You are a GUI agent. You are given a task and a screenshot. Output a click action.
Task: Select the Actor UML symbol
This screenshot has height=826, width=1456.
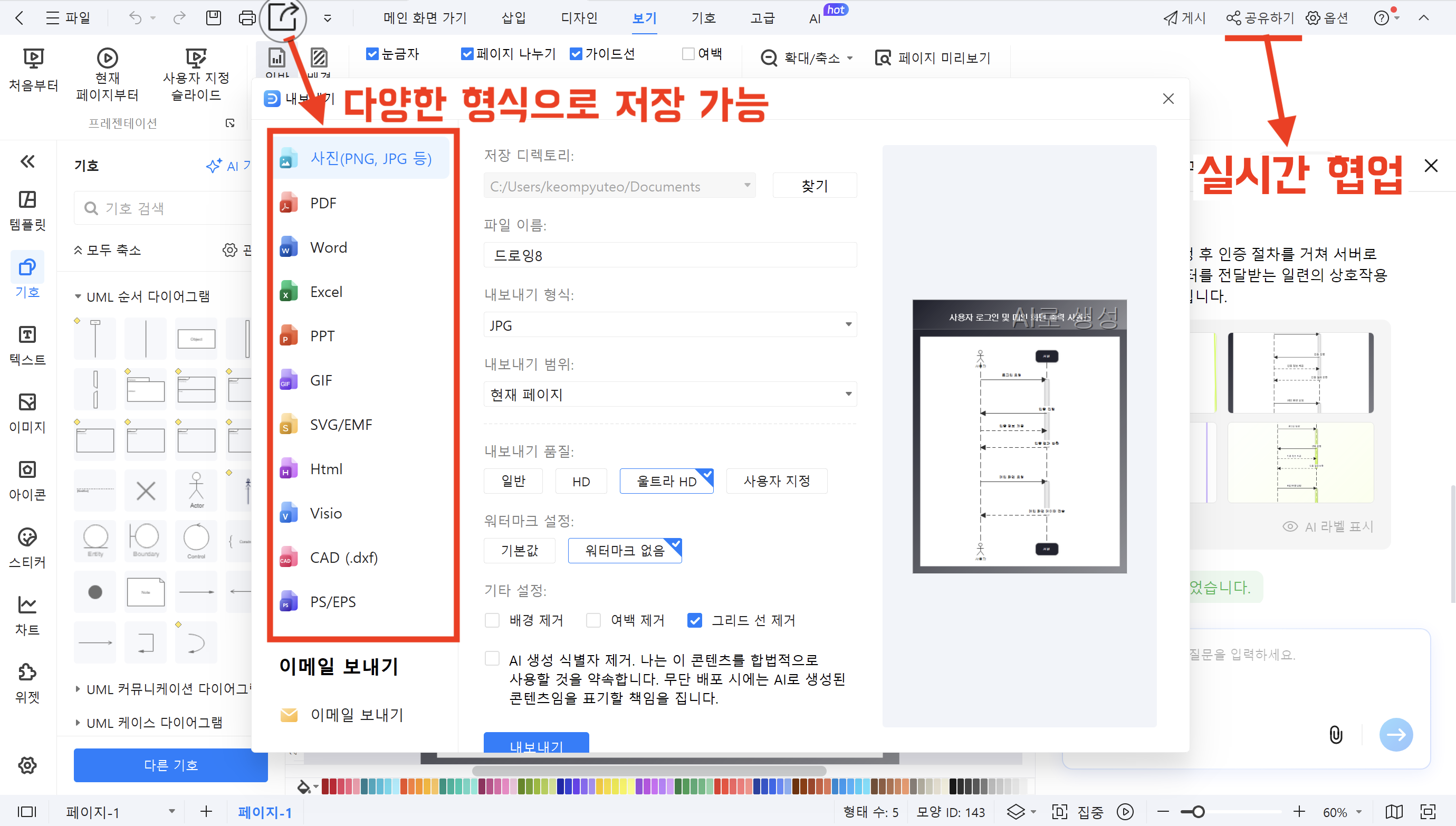point(196,490)
